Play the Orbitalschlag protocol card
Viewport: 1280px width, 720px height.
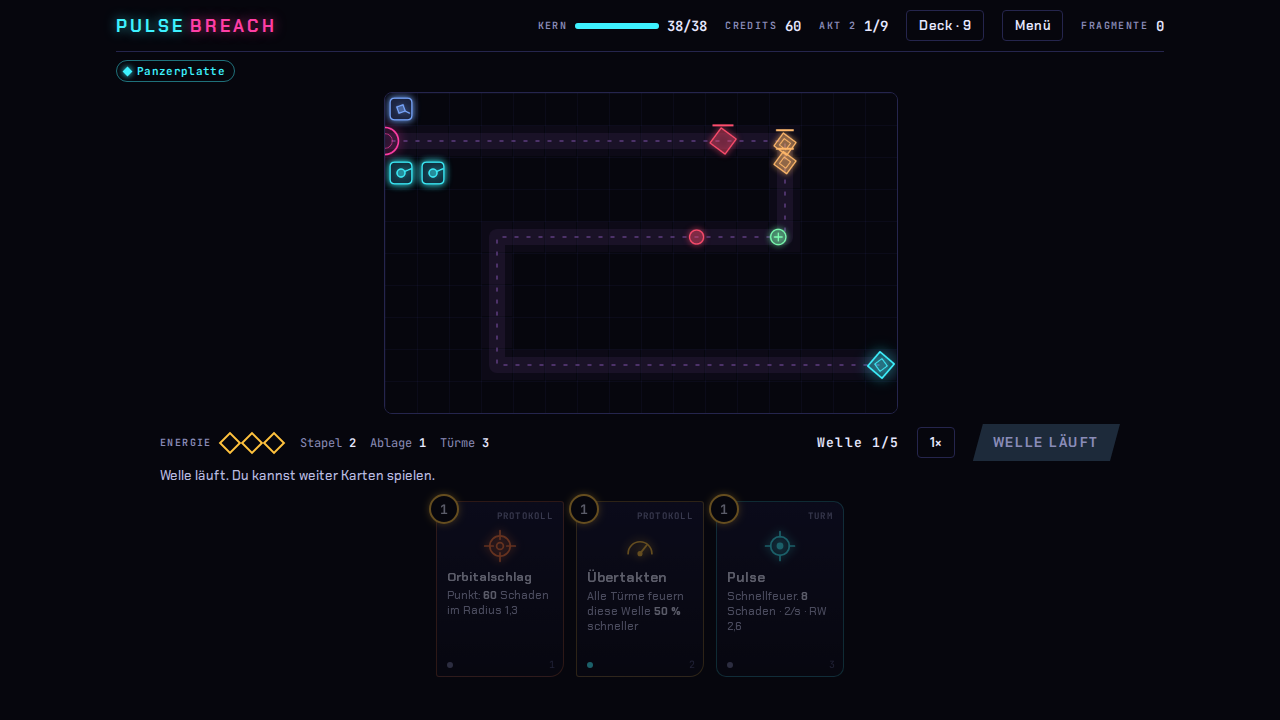[500, 589]
